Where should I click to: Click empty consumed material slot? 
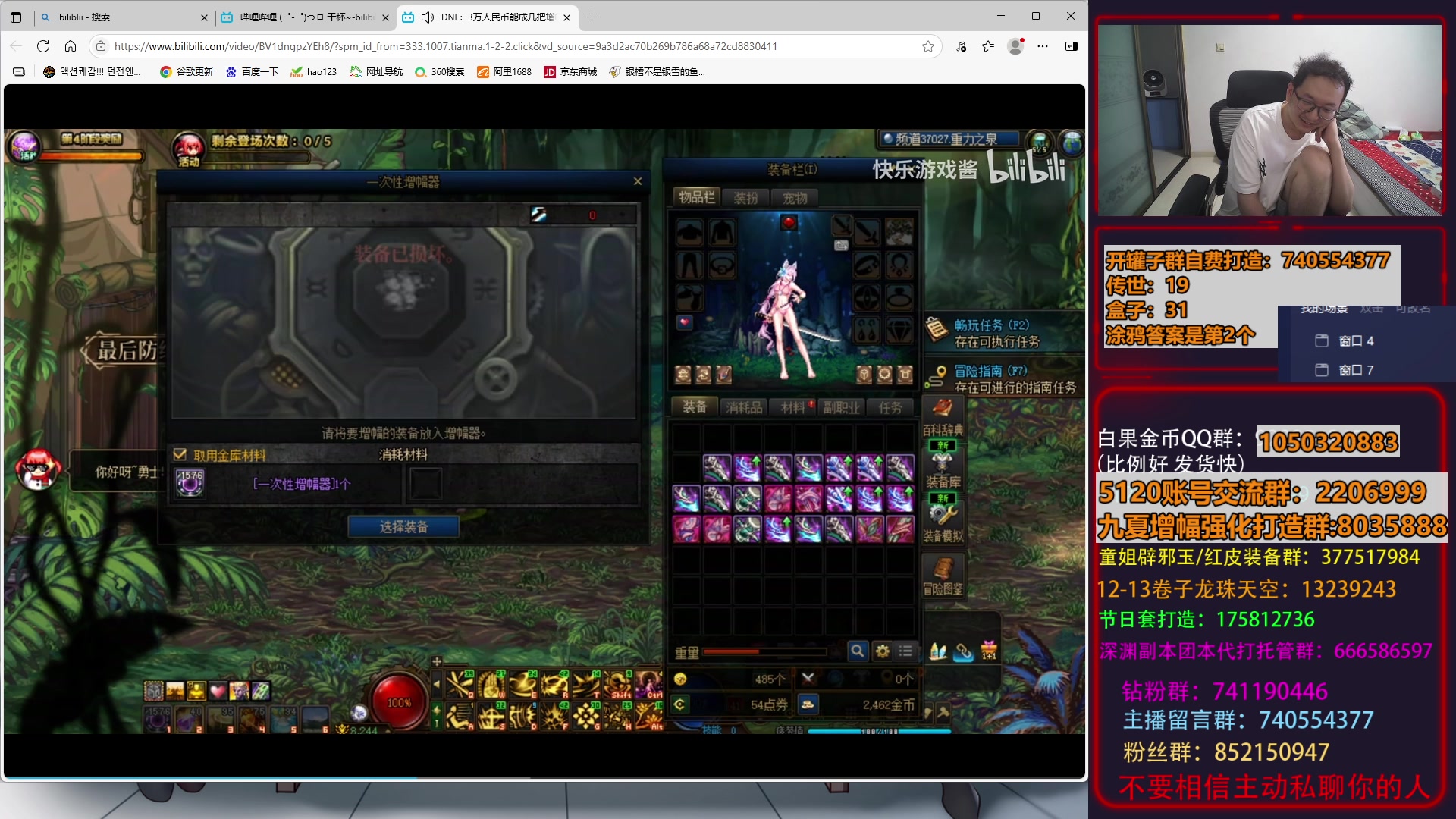coord(425,483)
